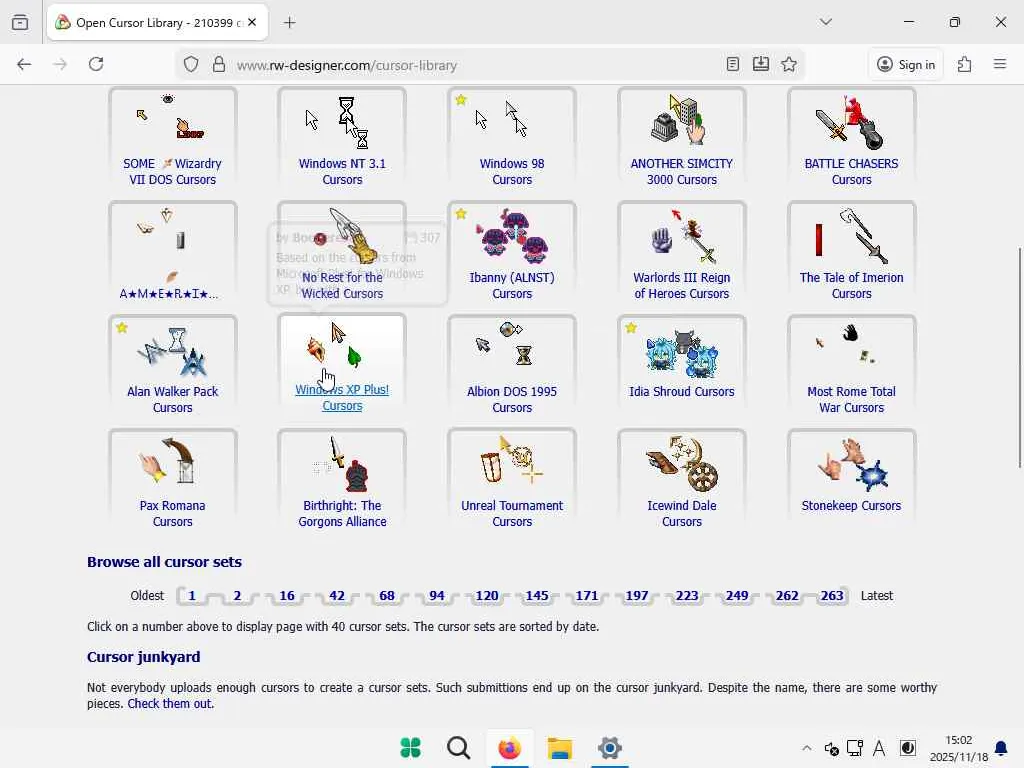Screen dimensions: 1024x768
Task: Go back to the previous page
Action: click(24, 64)
